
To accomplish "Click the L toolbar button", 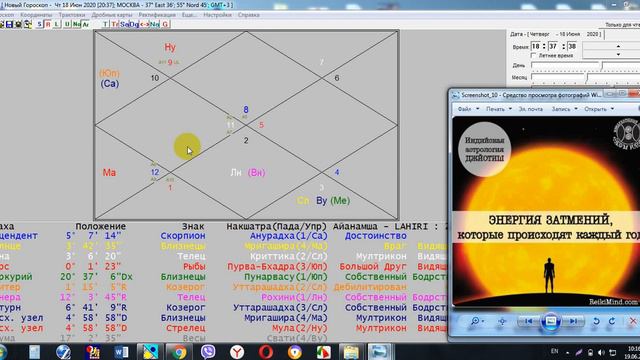I will (x=56, y=24).
